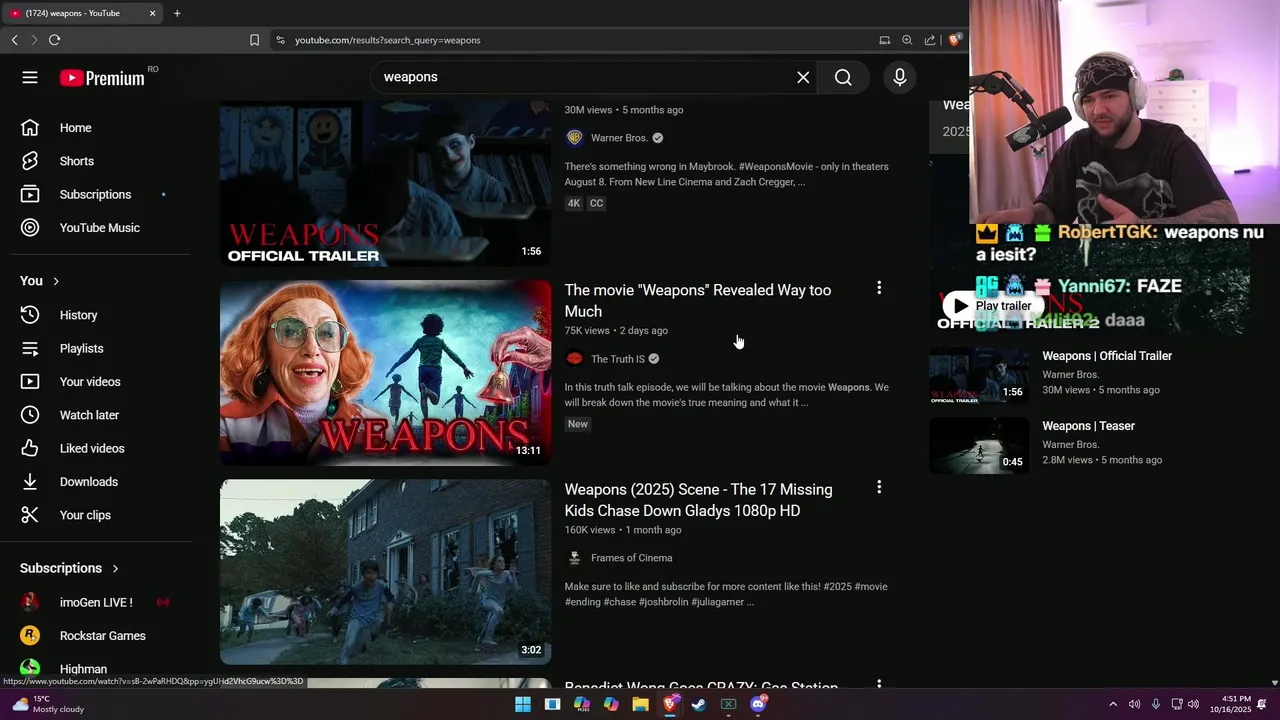
Task: Open Brave browser from the taskbar
Action: [x=670, y=704]
